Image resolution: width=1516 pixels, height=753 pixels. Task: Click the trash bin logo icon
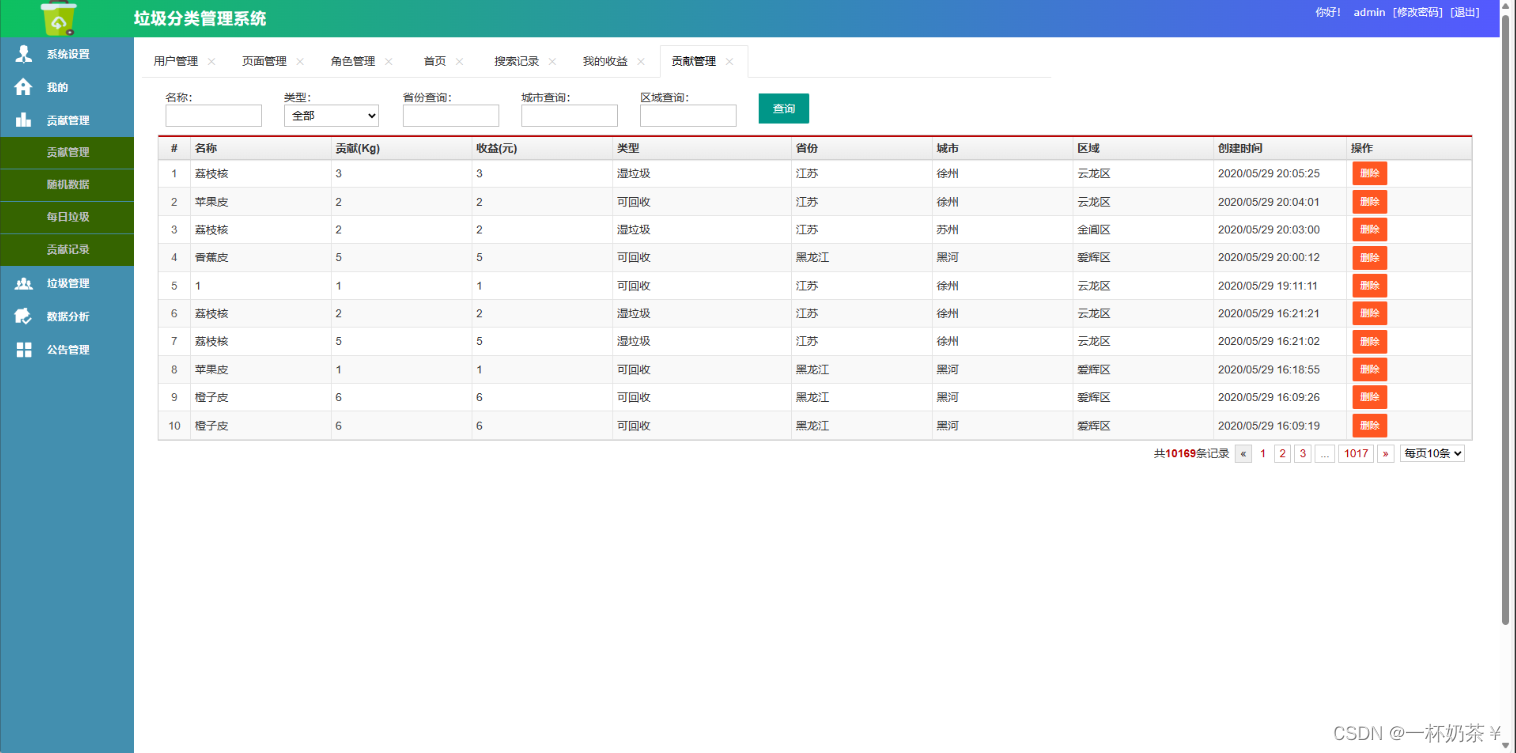(58, 18)
